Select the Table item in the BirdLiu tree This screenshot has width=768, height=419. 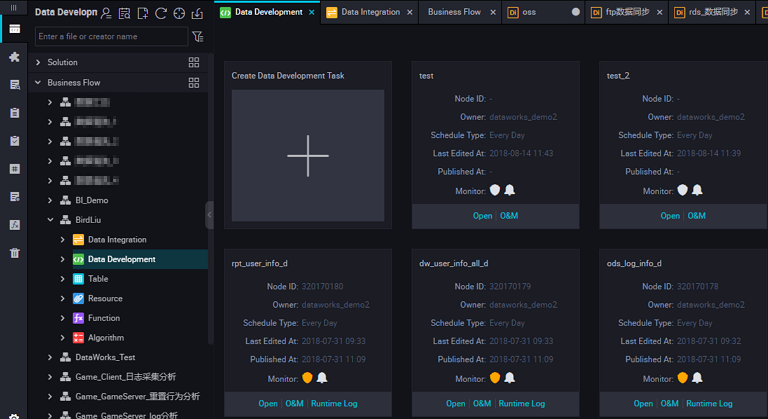(98, 279)
